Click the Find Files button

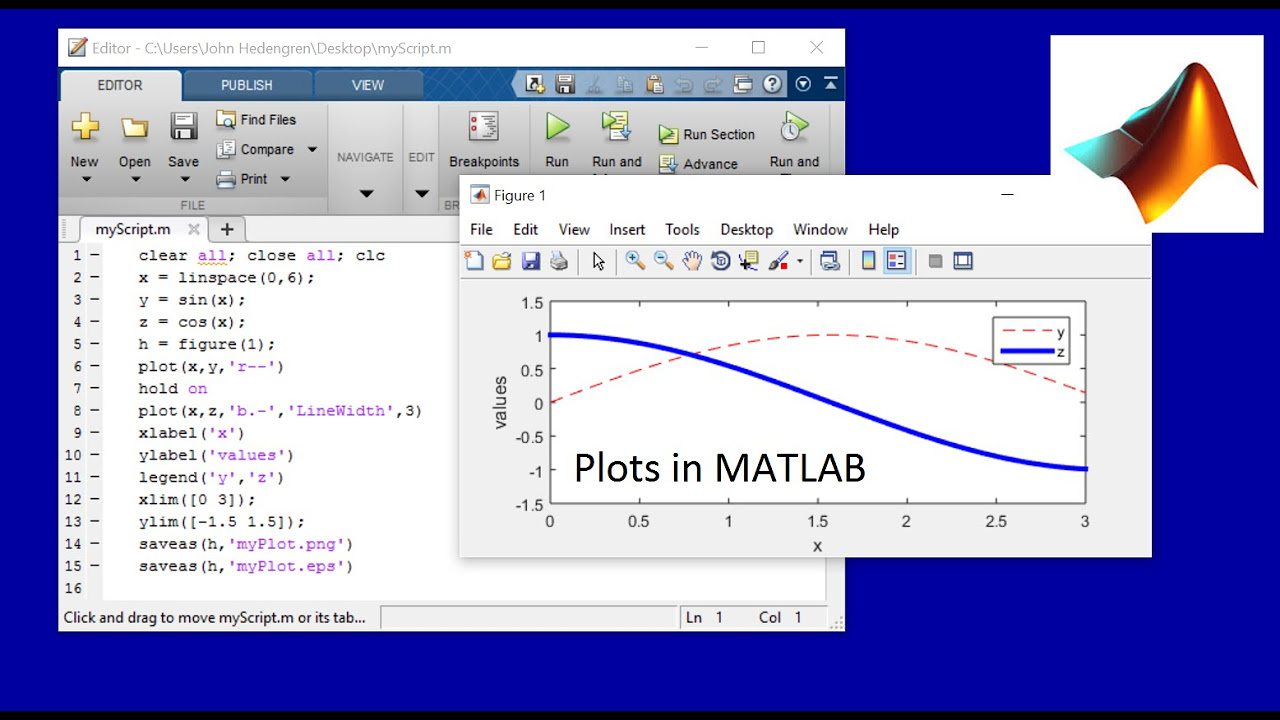coord(257,119)
